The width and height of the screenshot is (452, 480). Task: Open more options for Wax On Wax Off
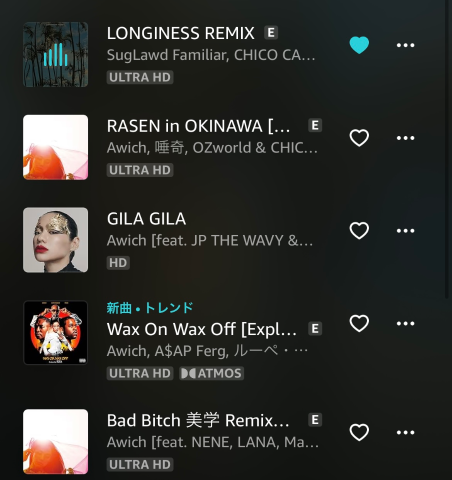click(x=405, y=323)
